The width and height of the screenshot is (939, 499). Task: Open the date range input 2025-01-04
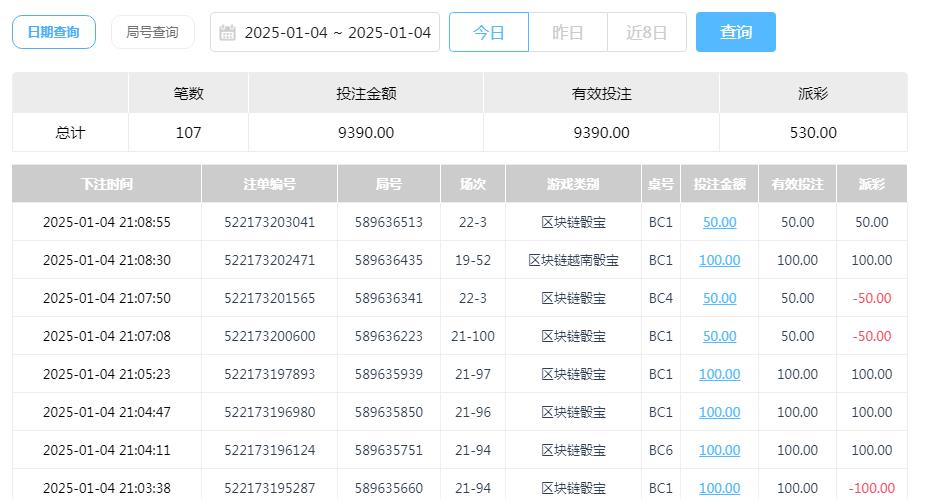tap(325, 32)
